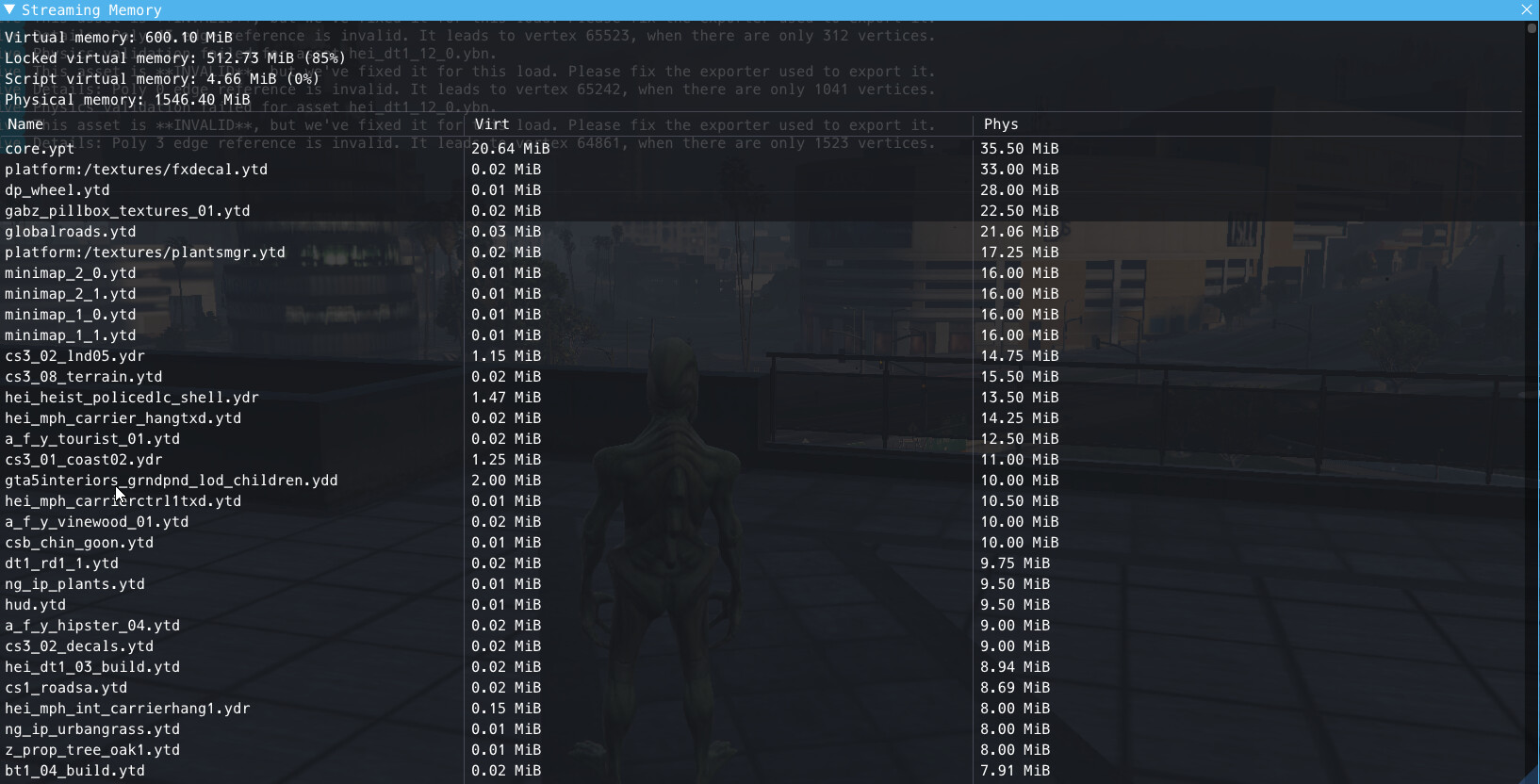The image size is (1540, 784).
Task: Select platform:/textures/fxdecal.ytd row
Action: [137, 170]
